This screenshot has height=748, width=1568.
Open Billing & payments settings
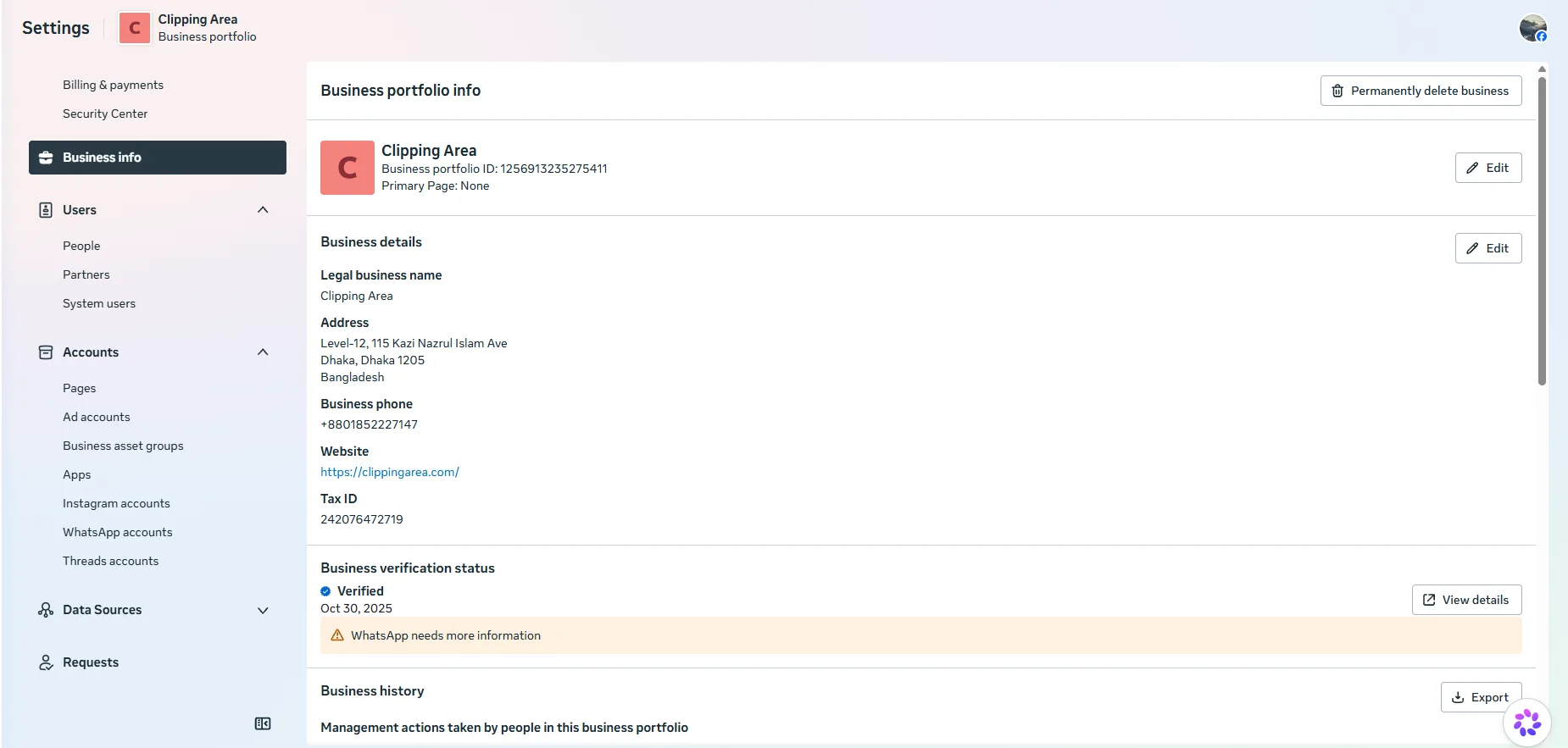pos(114,85)
